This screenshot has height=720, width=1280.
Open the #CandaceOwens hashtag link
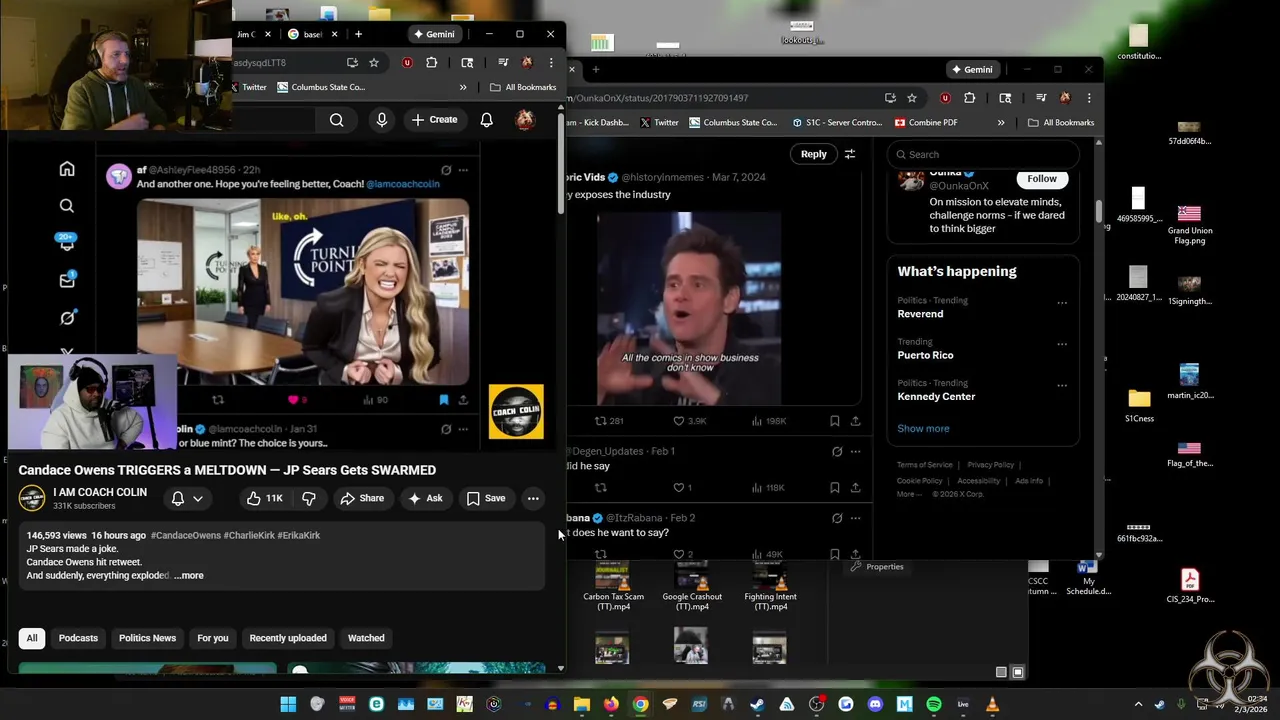[185, 535]
